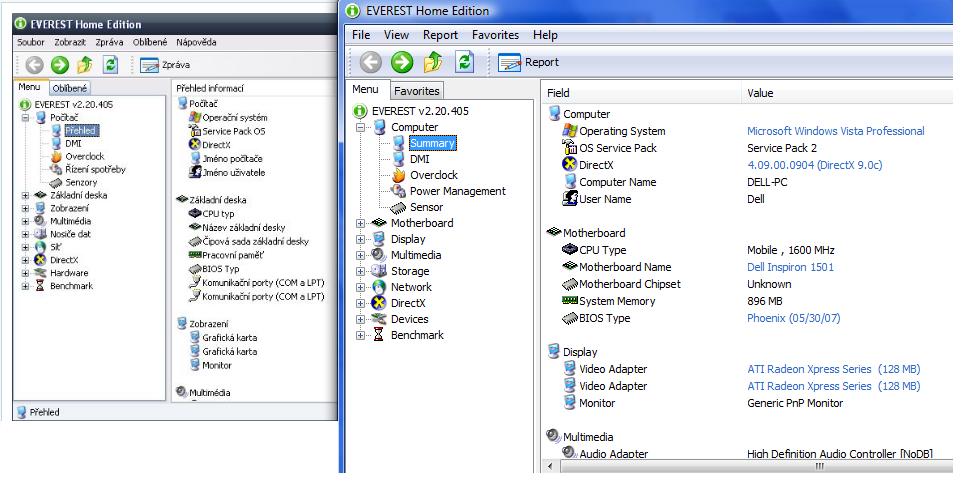Open the Help menu
Screen dimensions: 972x490
[x=545, y=35]
